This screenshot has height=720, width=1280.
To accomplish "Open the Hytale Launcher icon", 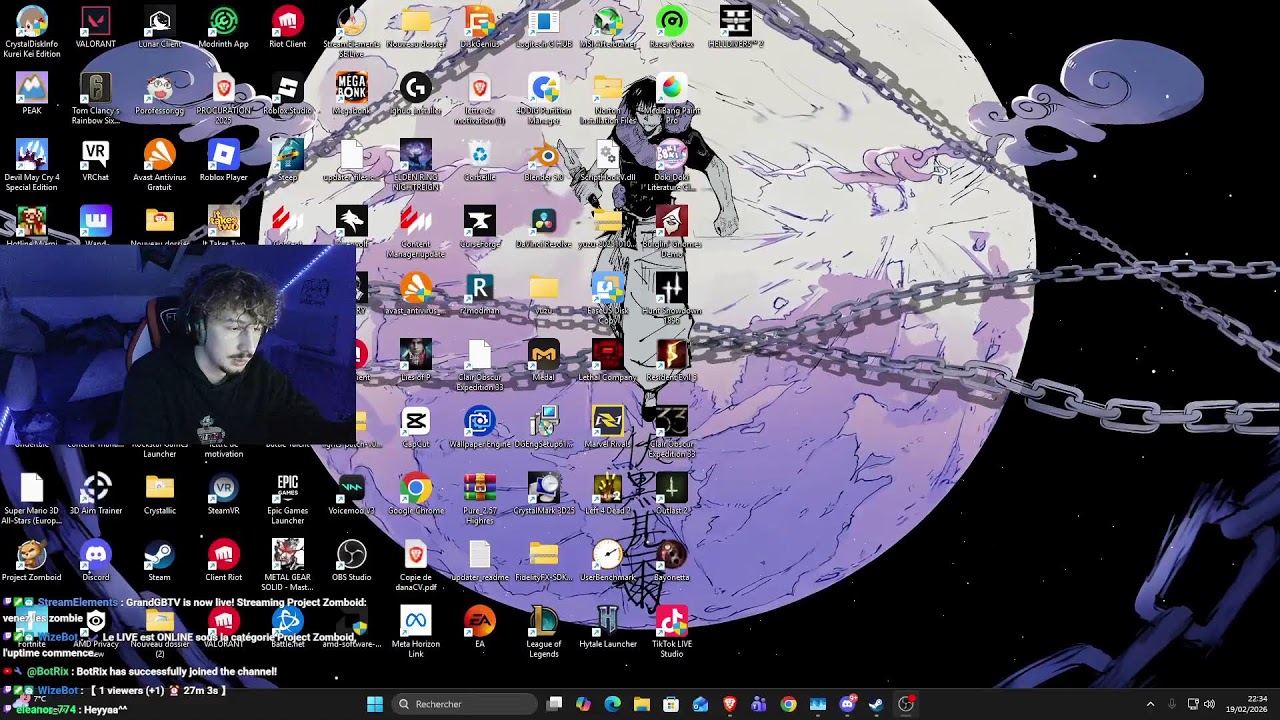I will 608,628.
